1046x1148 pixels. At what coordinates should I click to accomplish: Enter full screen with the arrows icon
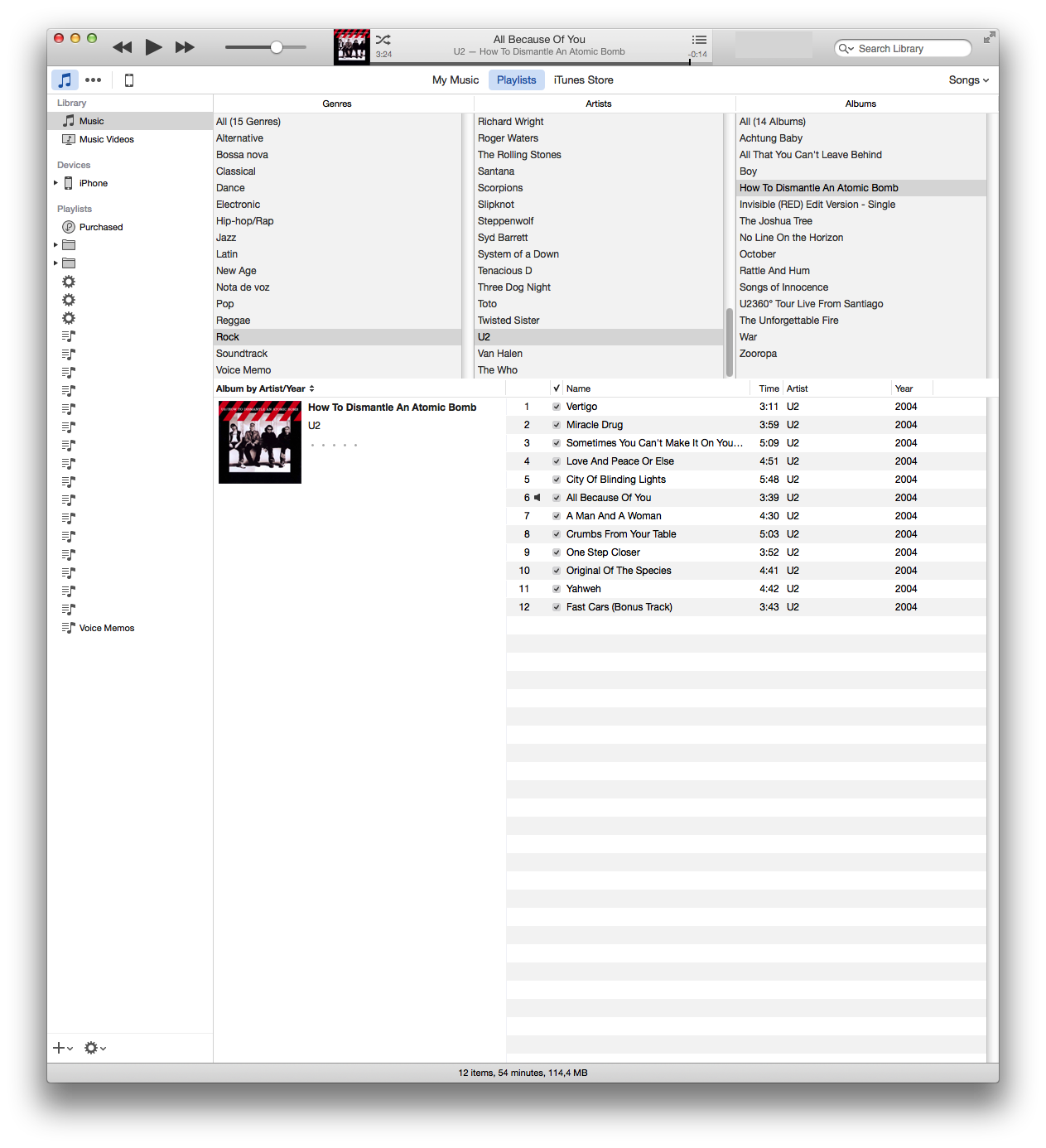(x=989, y=38)
